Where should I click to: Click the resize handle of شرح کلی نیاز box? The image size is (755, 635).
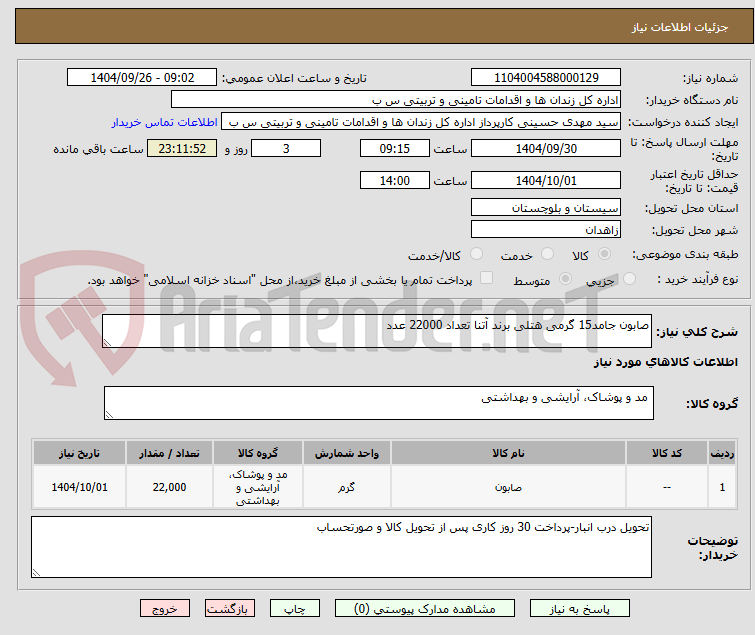click(107, 343)
